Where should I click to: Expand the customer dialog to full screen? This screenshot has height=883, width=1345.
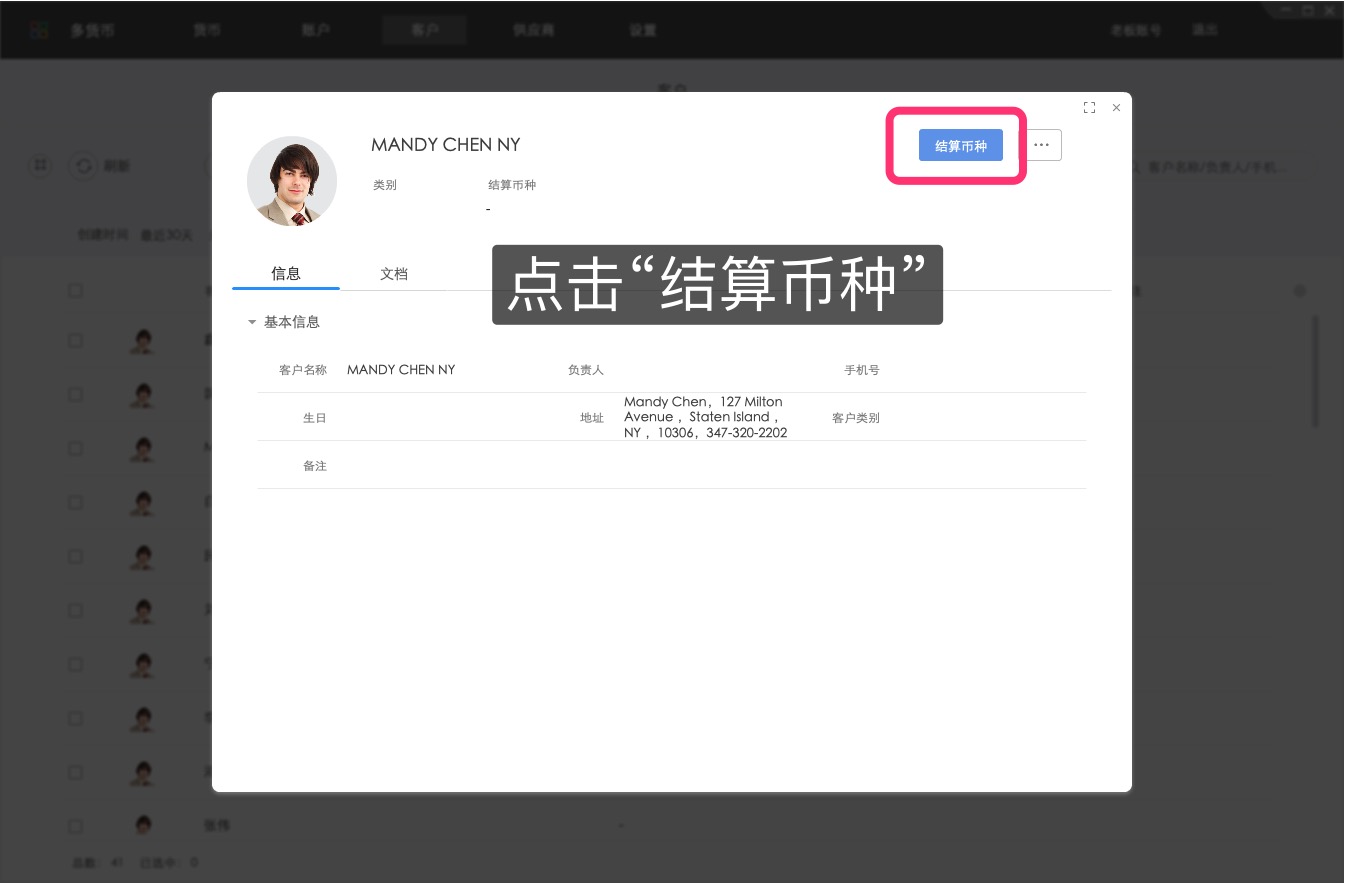point(1089,107)
